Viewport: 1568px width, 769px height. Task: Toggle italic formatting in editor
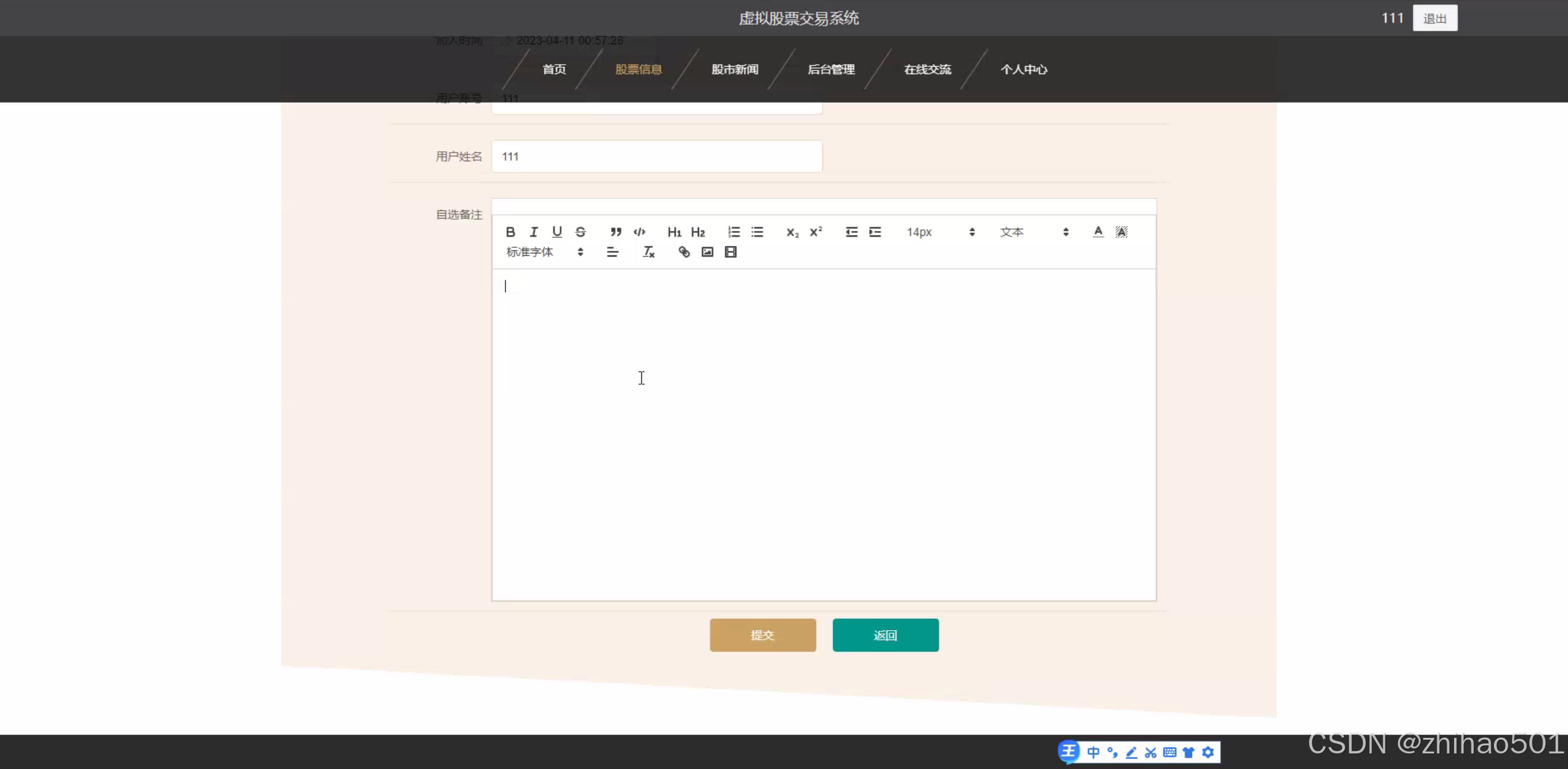533,232
